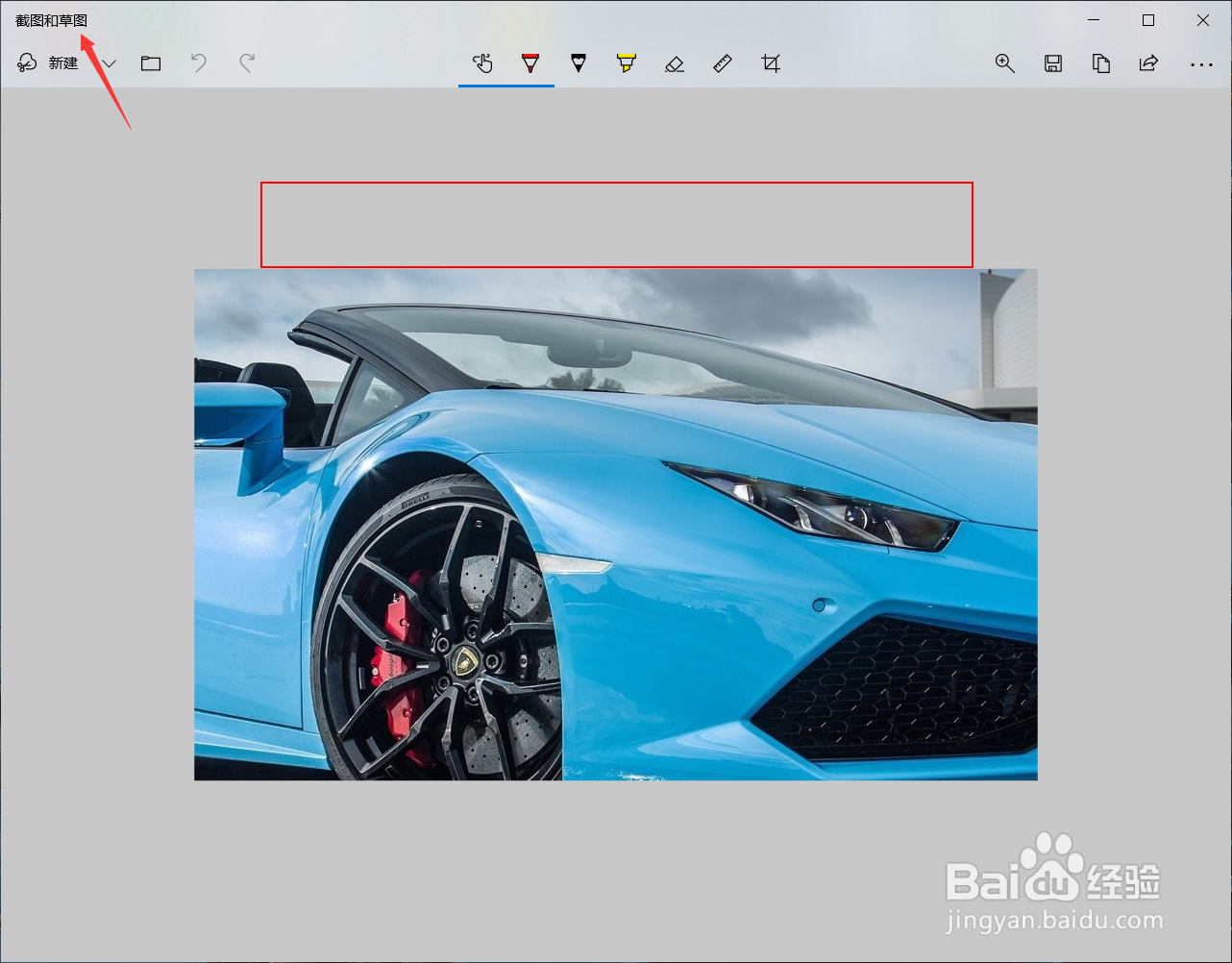1232x963 pixels.
Task: Select the red ballpoint pen
Action: [530, 63]
